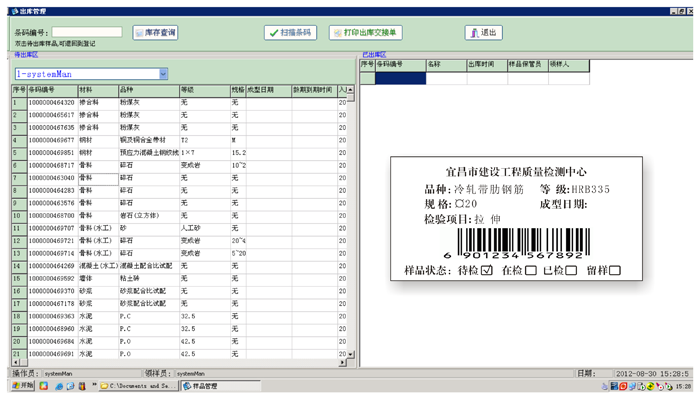Open Internet Explorer from quick launch
This screenshot has width=700, height=399.
coord(59,387)
